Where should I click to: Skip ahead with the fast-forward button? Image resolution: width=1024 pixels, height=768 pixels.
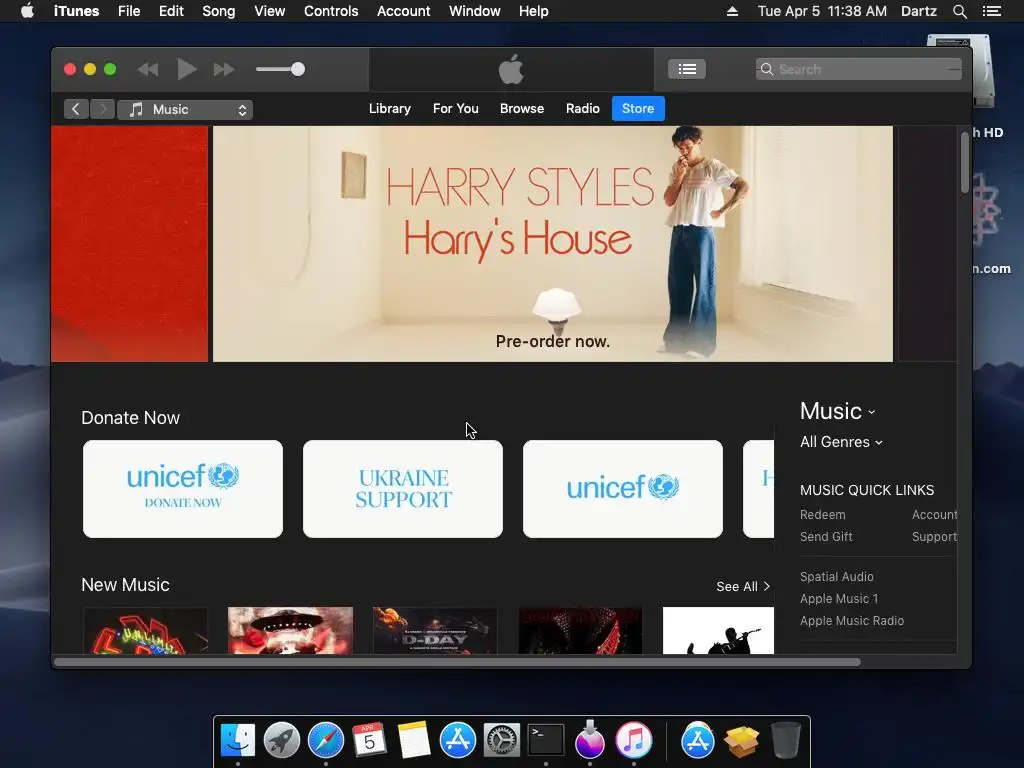(x=224, y=69)
